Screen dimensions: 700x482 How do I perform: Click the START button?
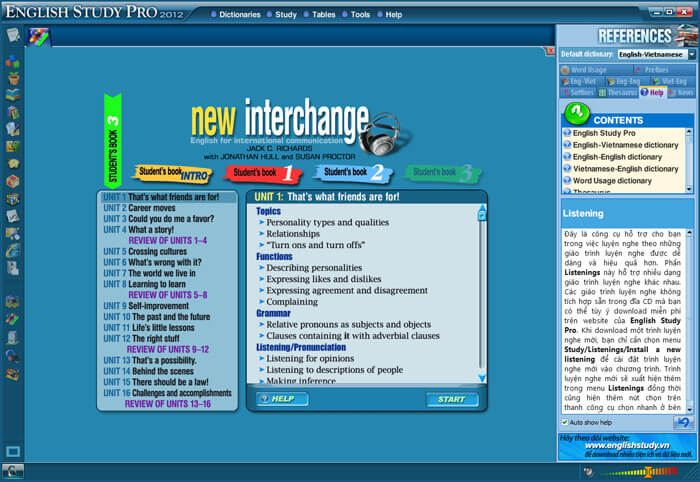tap(452, 399)
